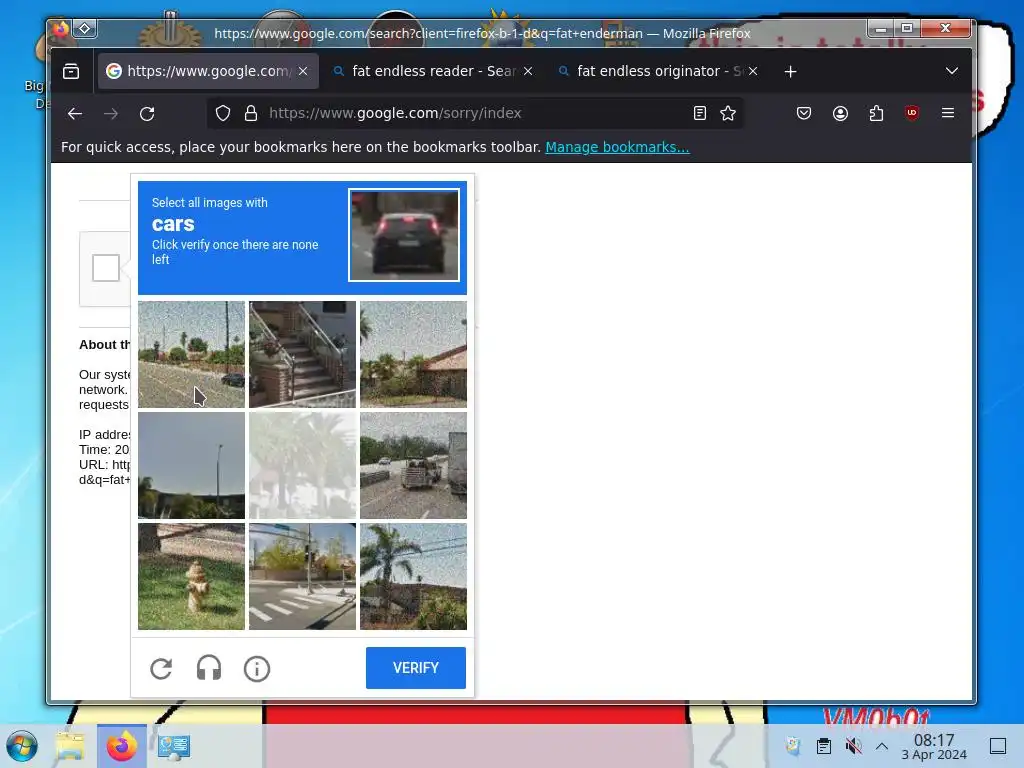The image size is (1024, 768).
Task: Open the Manage bookmarks link
Action: 617,147
